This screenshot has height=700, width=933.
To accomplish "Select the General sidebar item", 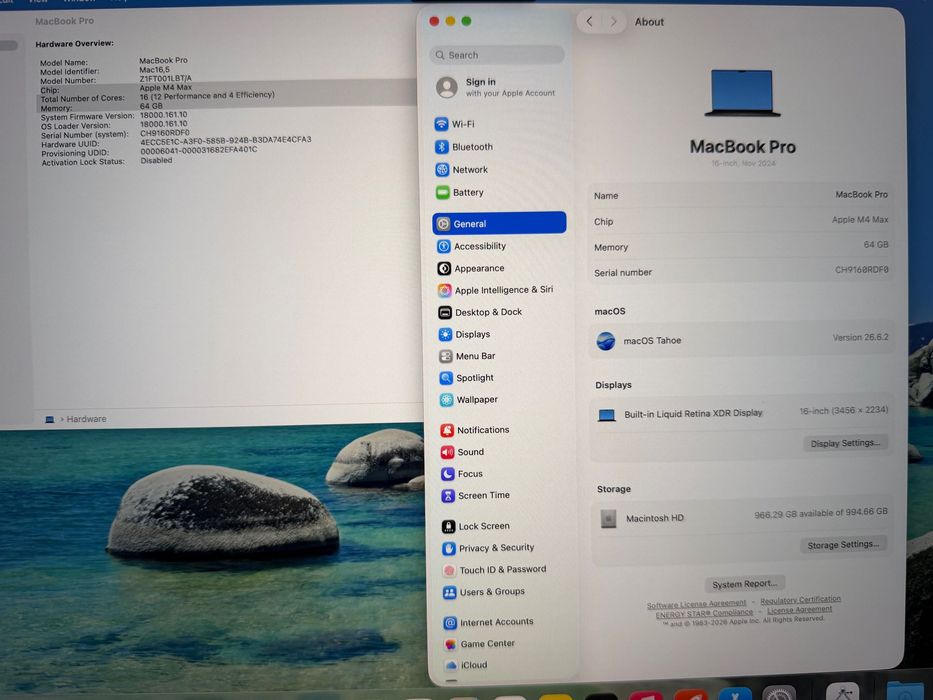I will point(499,223).
